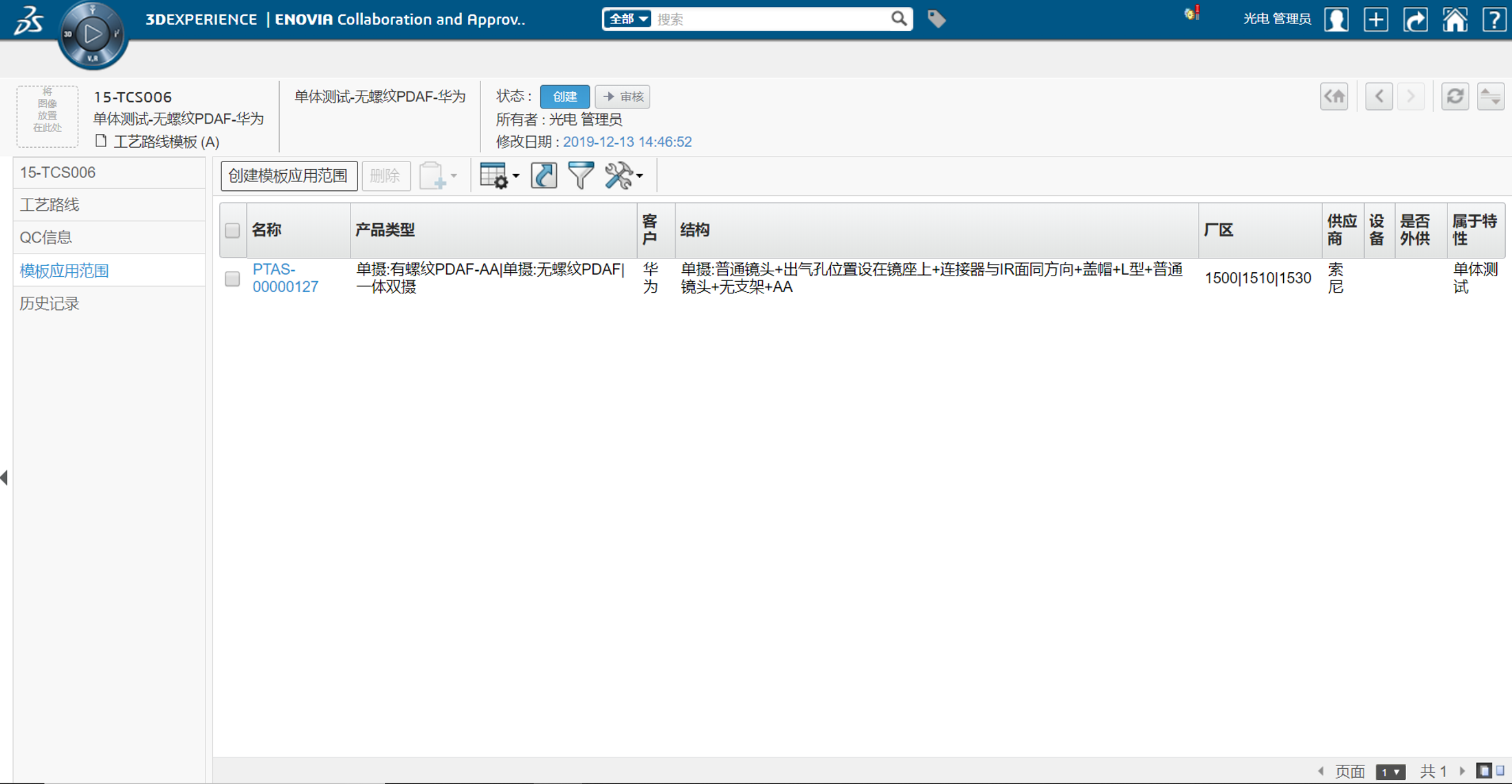The width and height of the screenshot is (1512, 784).
Task: Open the page number dropdown
Action: click(1390, 772)
